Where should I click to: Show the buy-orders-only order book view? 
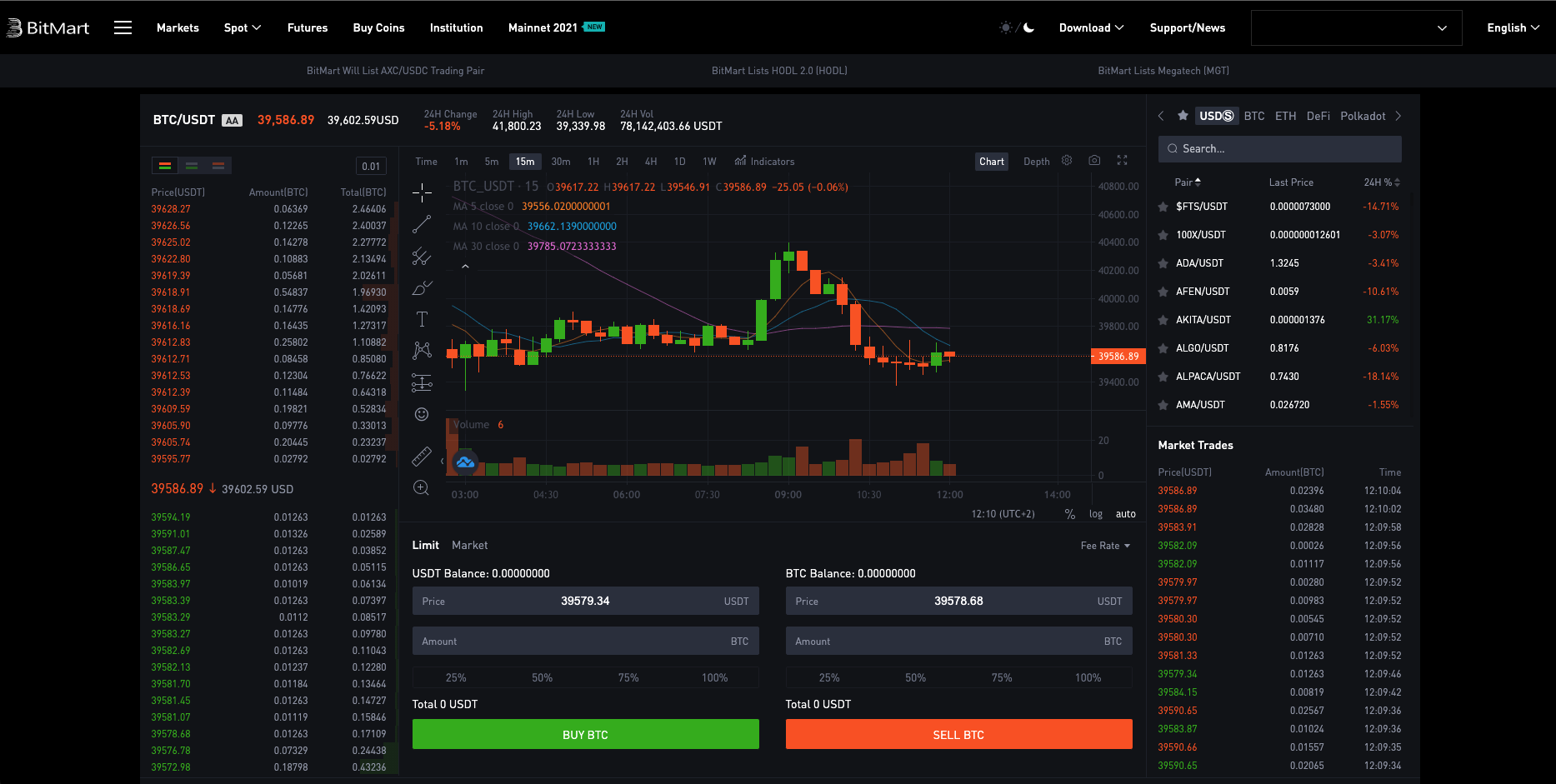click(192, 166)
